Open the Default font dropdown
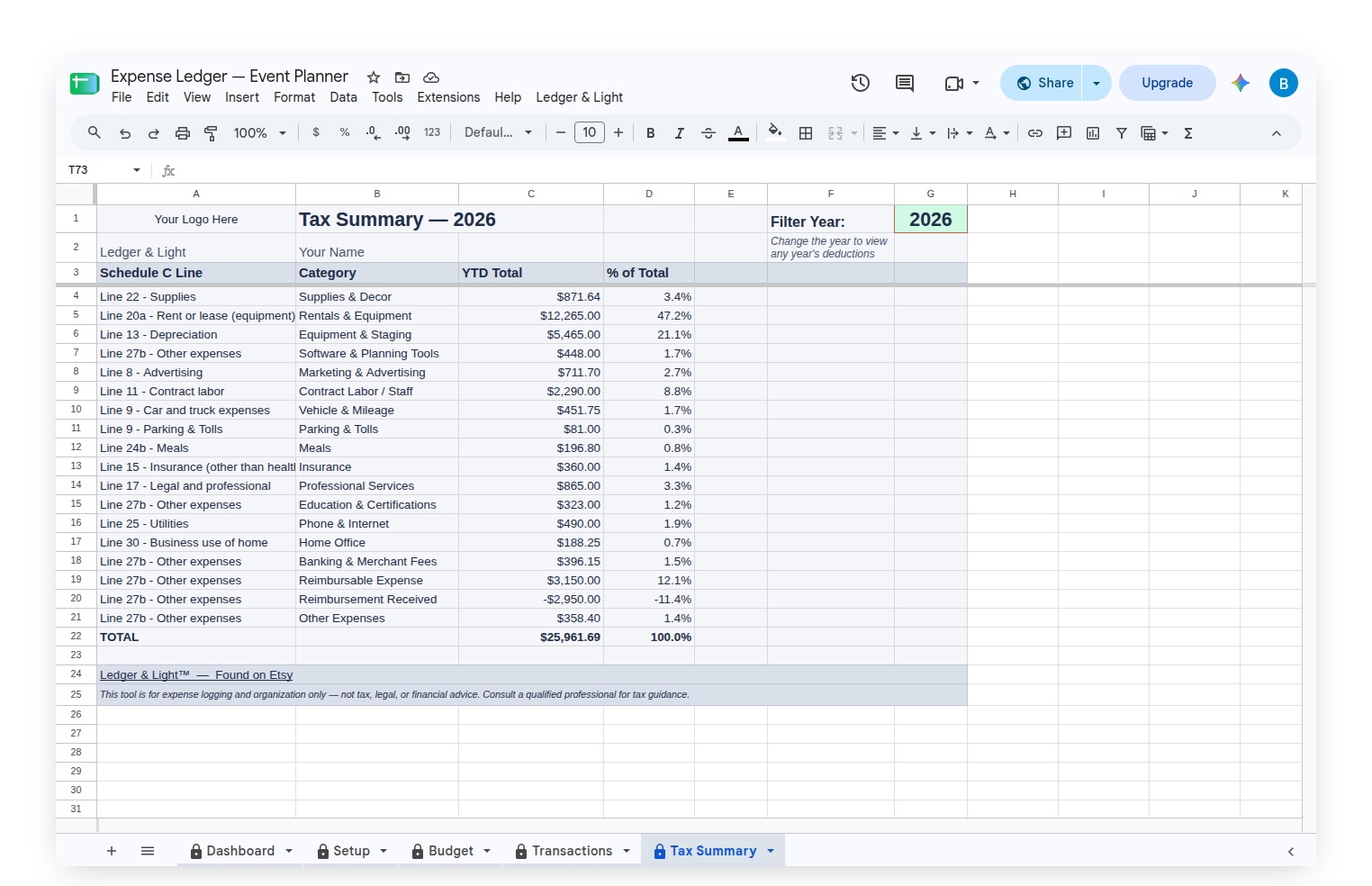Viewport: 1372px width, 886px height. pos(498,133)
